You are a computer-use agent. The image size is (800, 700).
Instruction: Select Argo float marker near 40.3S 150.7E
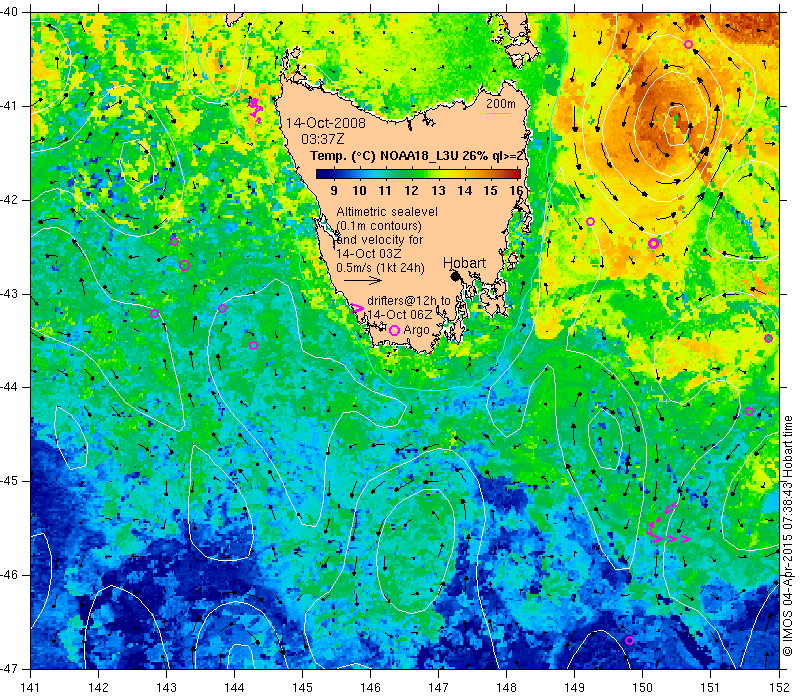point(688,44)
